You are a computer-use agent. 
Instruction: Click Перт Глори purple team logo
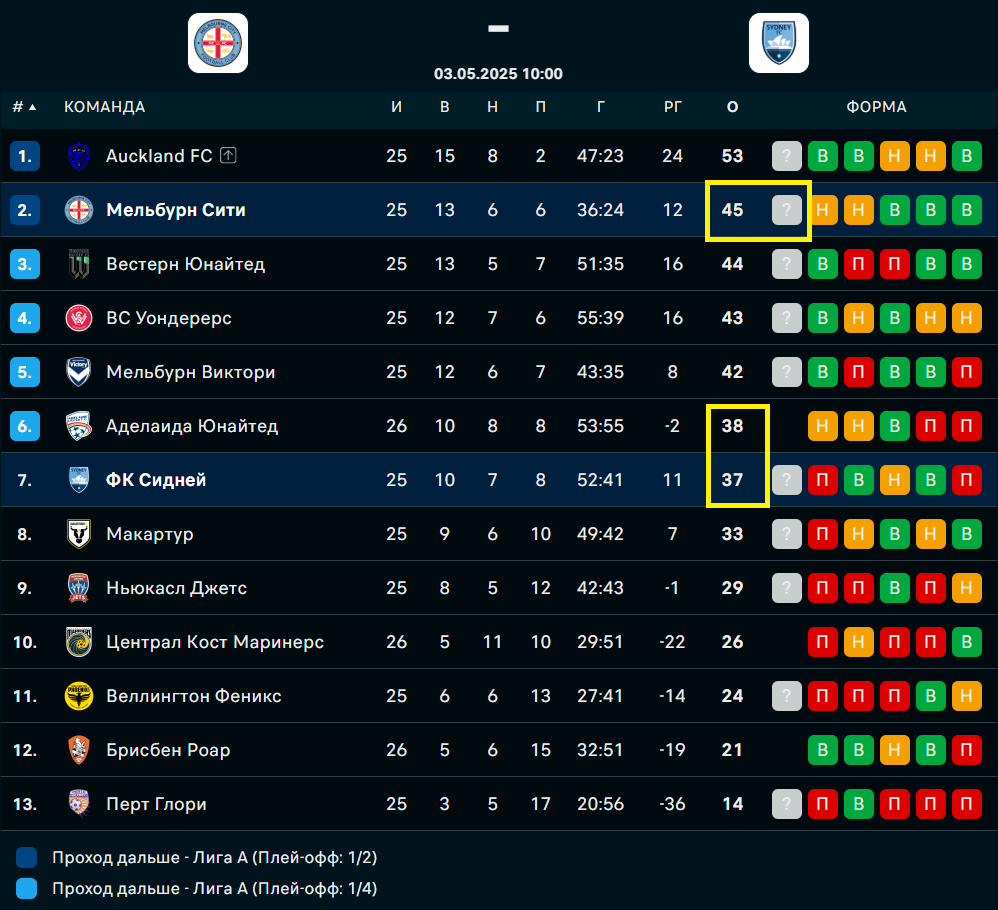[x=79, y=803]
